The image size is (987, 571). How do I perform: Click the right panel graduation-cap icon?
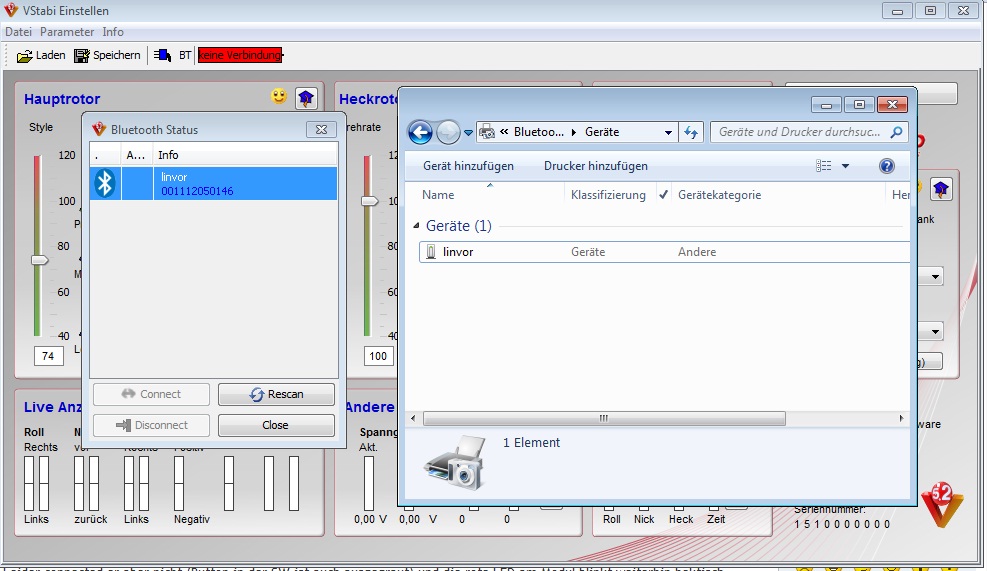pos(941,189)
